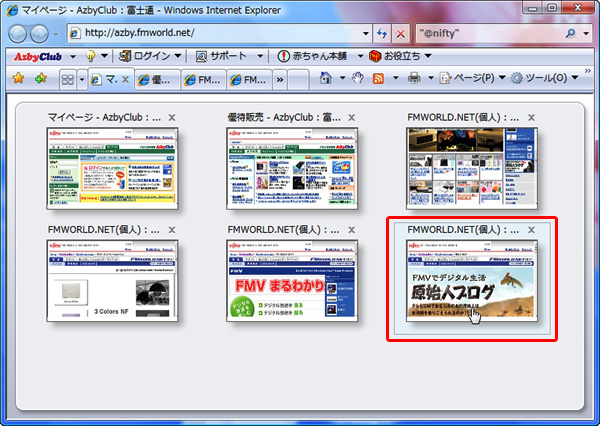Click the Refresh page icon
600x426 pixels.
coord(380,33)
